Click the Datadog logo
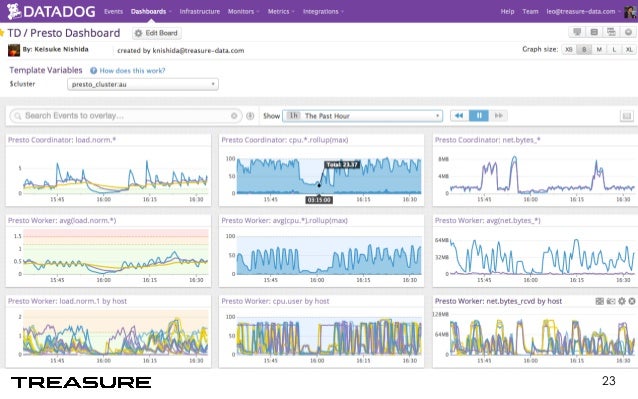Image resolution: width=638 pixels, height=399 pixels. tap(51, 11)
